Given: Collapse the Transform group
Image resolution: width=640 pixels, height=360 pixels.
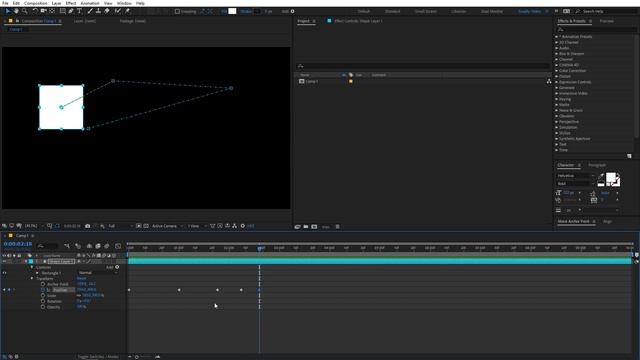Looking at the screenshot, I should [x=32, y=278].
